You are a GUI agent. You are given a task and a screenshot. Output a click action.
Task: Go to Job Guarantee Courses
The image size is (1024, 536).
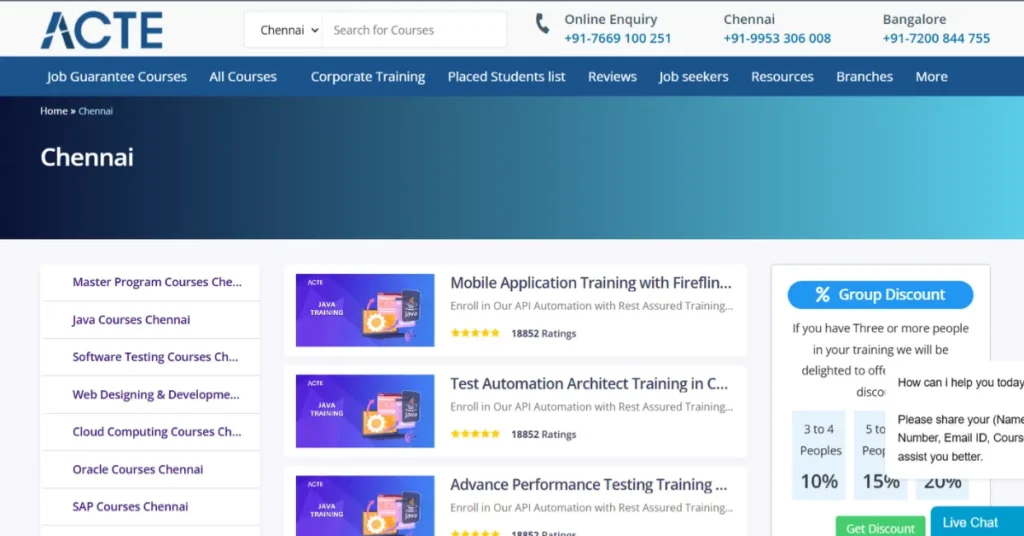117,77
